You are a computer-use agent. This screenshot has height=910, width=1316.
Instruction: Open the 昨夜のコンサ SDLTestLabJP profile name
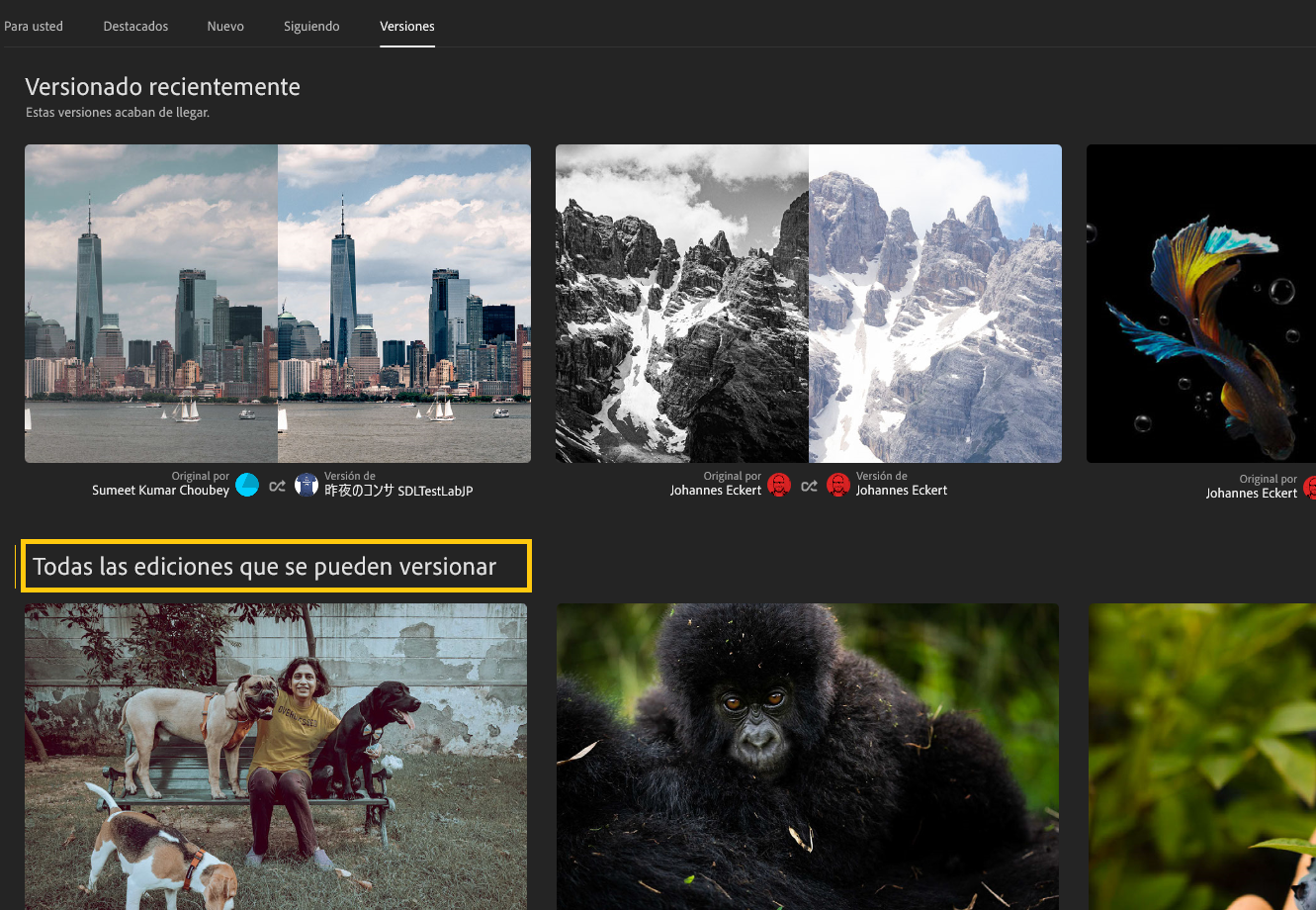coord(398,491)
